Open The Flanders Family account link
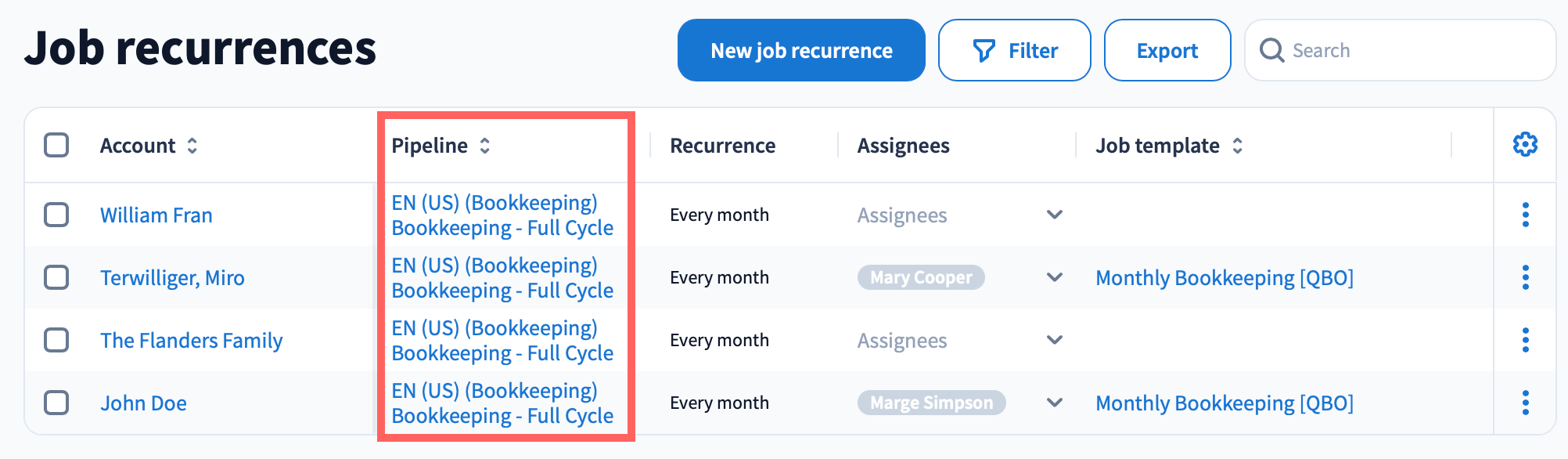This screenshot has height=459, width=1568. pyautogui.click(x=191, y=341)
